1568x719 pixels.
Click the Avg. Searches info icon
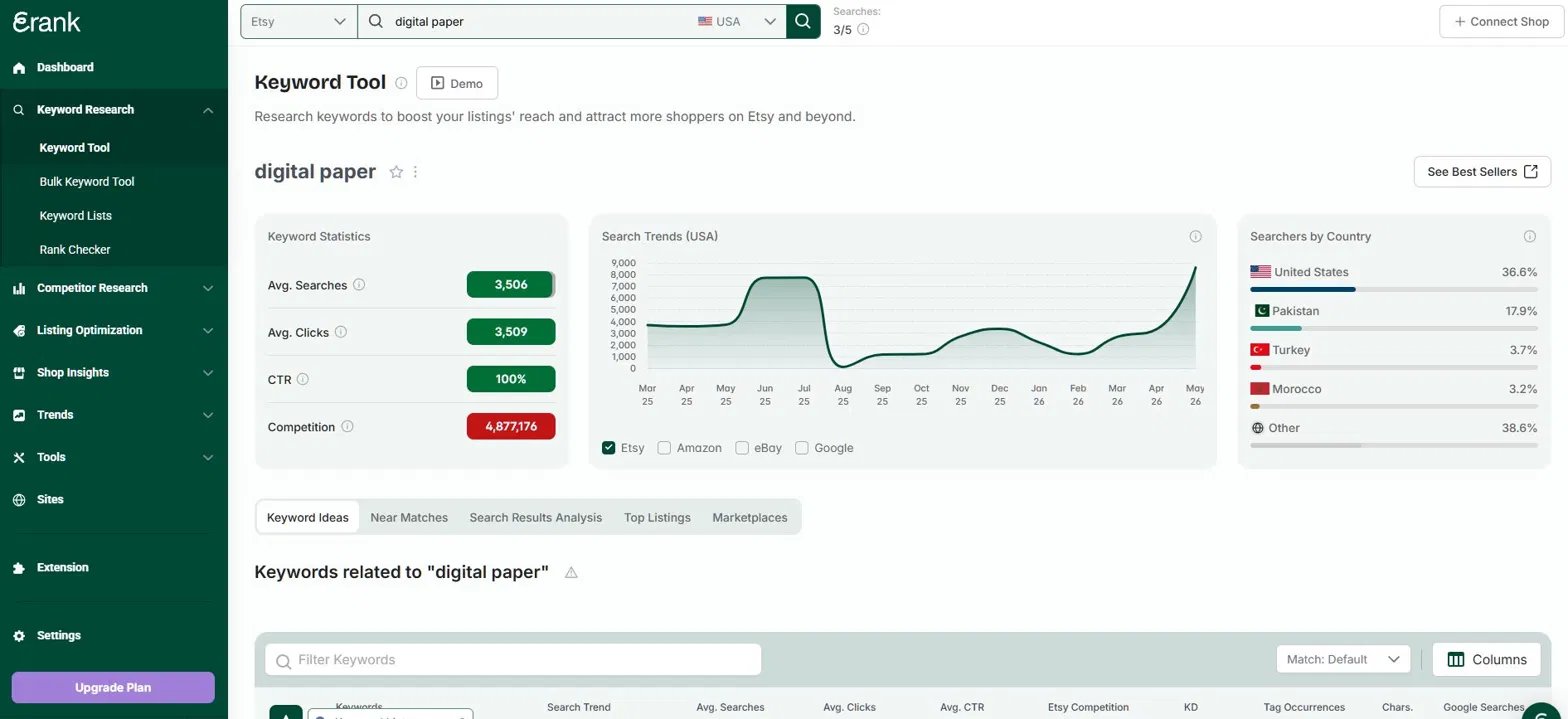(x=359, y=285)
